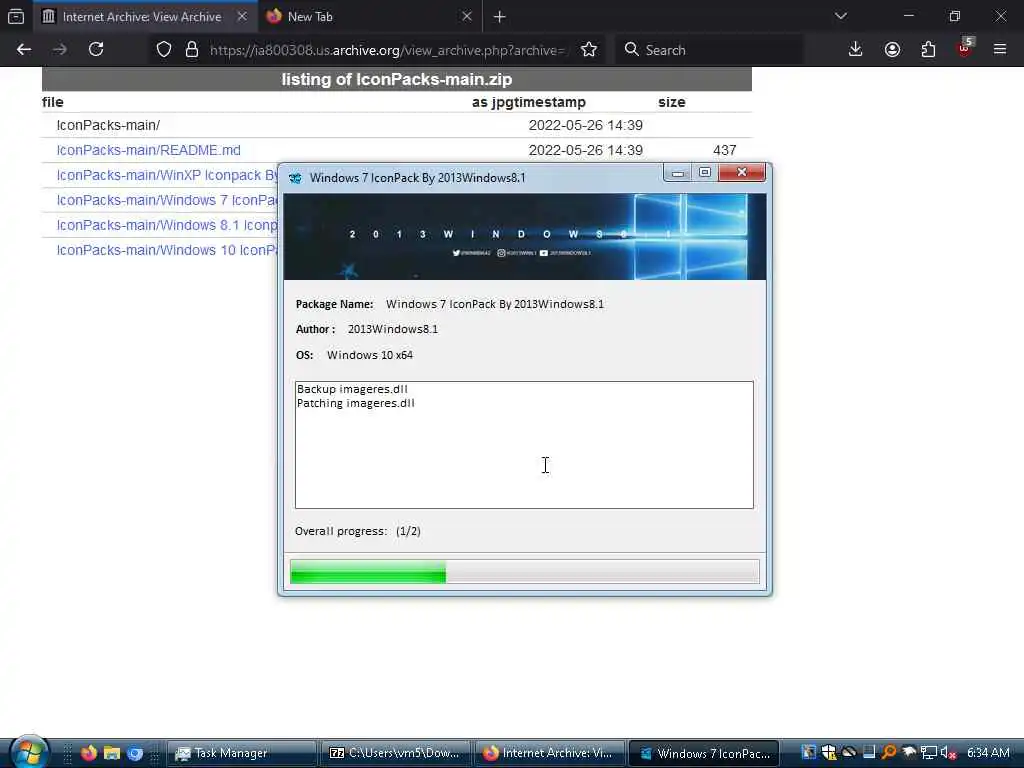The width and height of the screenshot is (1024, 768).
Task: Close the Internet Archive tab
Action: click(242, 16)
